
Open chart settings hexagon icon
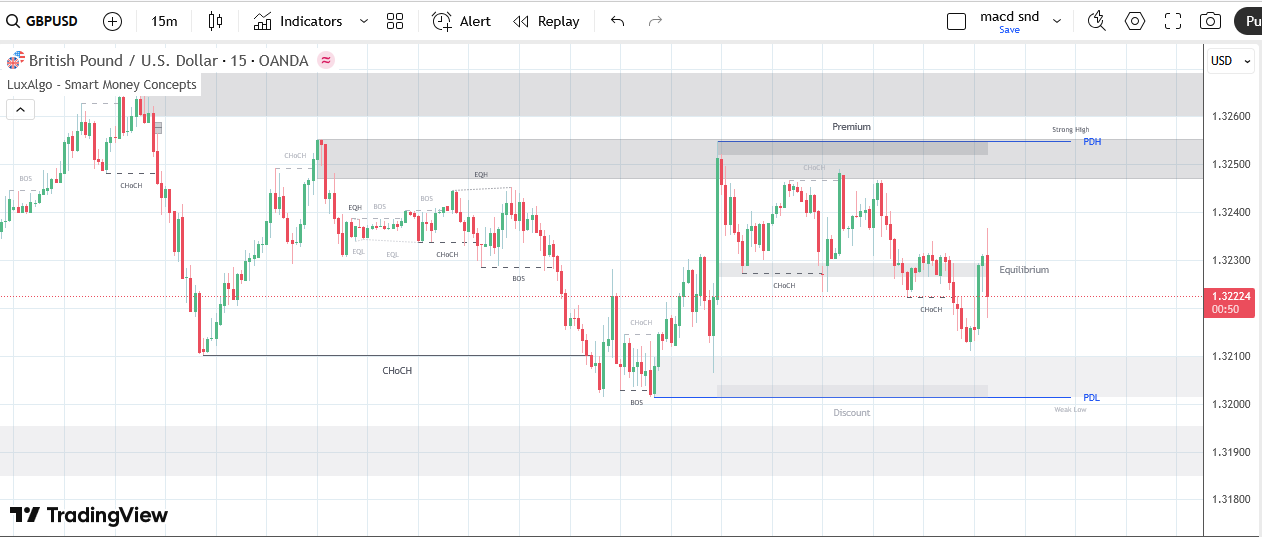coord(1135,21)
